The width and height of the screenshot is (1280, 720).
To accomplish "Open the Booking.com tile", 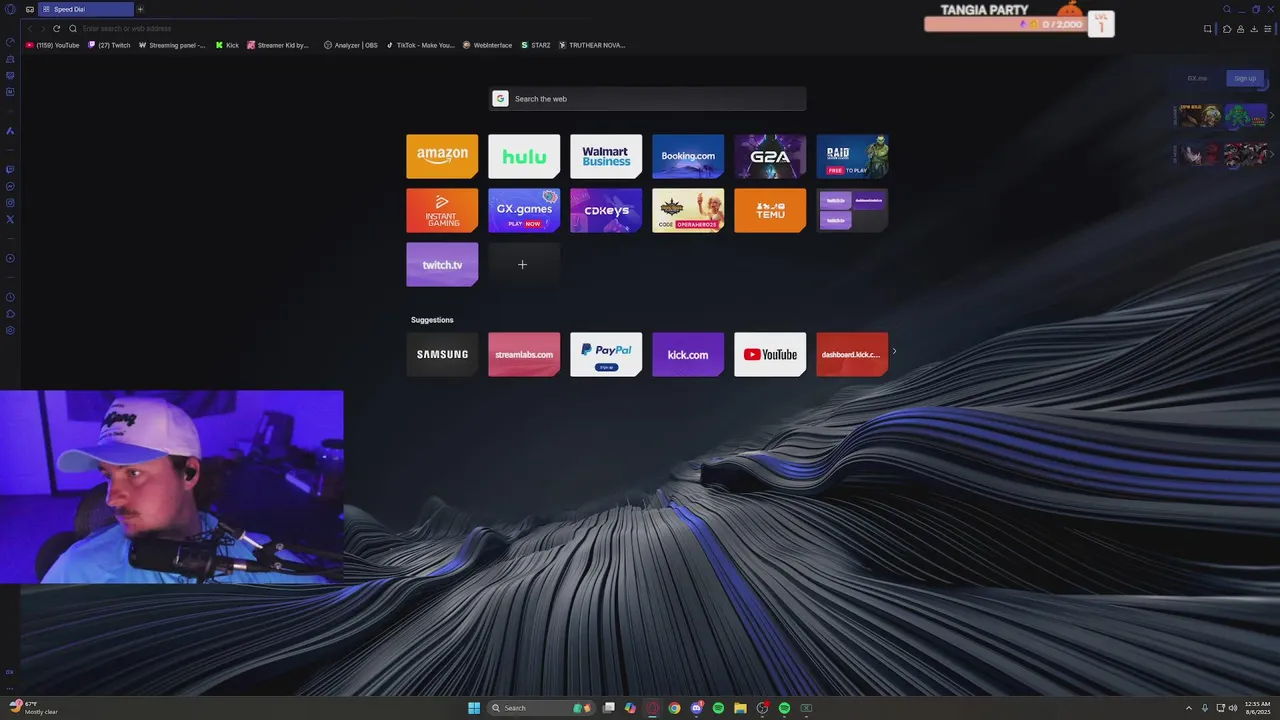I will point(688,156).
